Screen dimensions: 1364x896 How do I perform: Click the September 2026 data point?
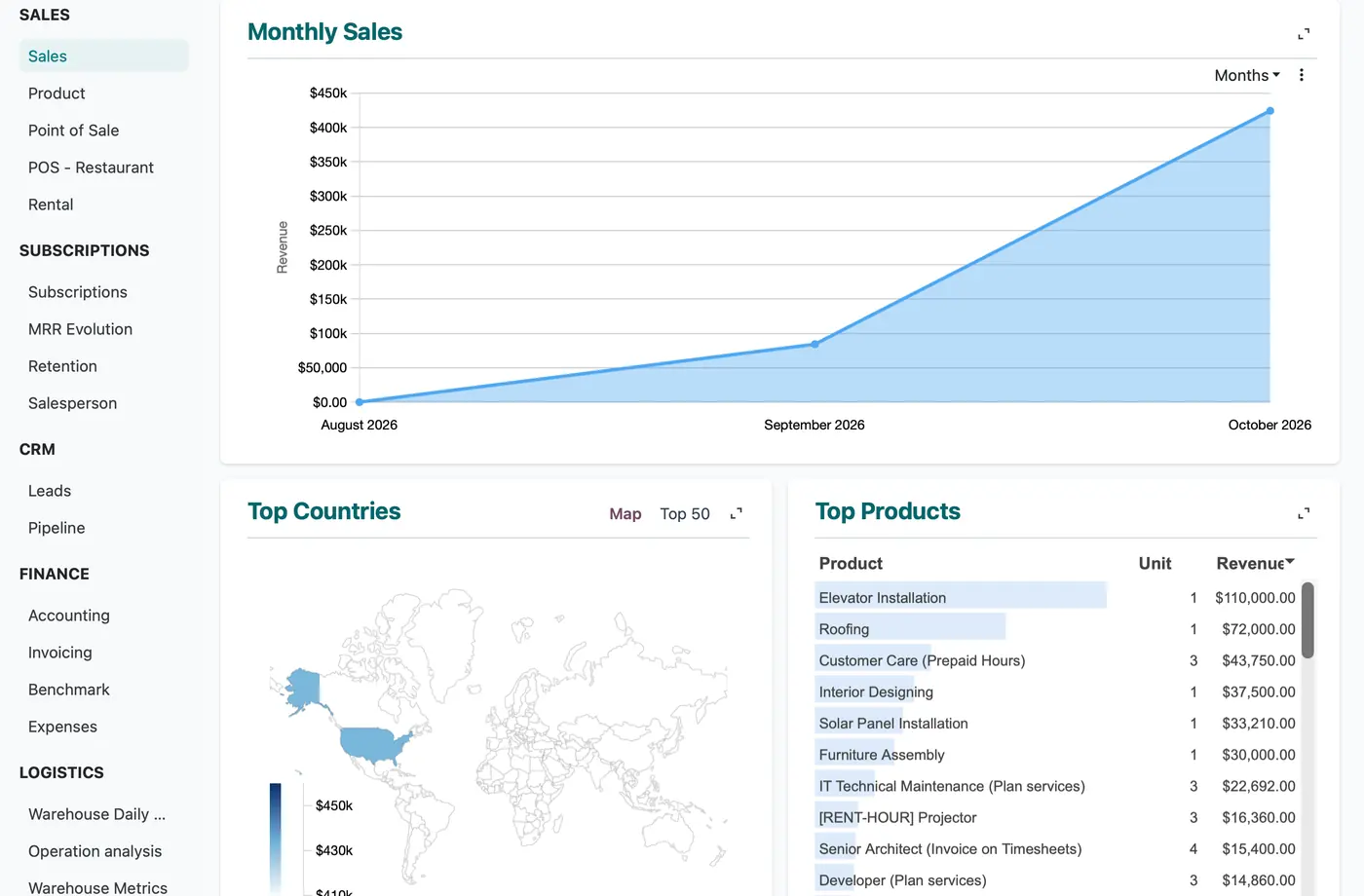point(815,344)
